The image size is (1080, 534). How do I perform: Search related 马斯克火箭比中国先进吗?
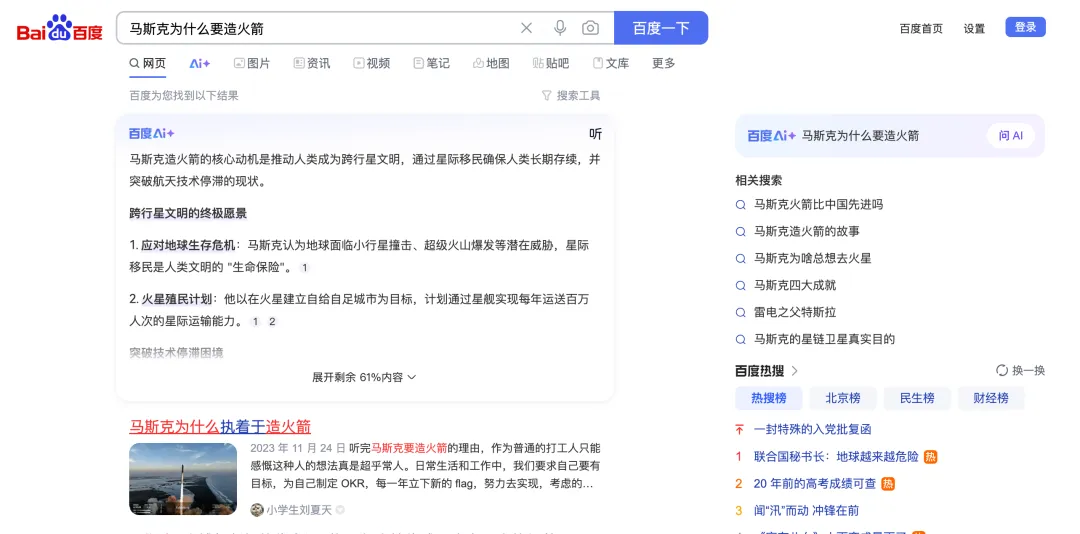point(818,205)
